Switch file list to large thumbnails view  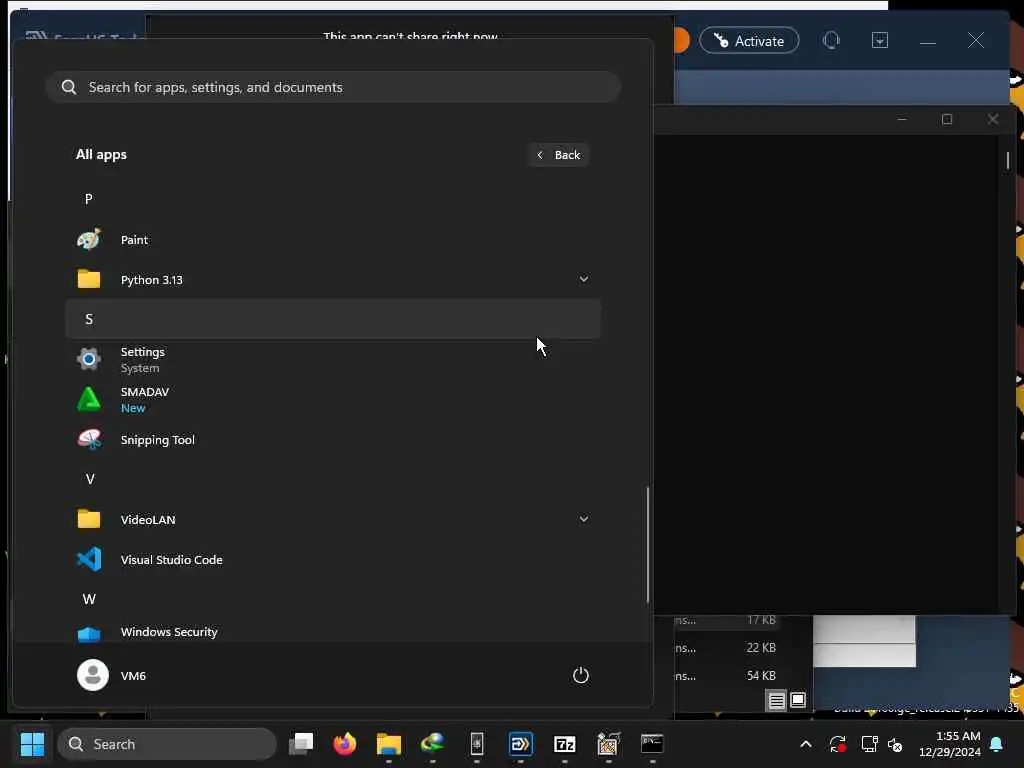[x=798, y=700]
